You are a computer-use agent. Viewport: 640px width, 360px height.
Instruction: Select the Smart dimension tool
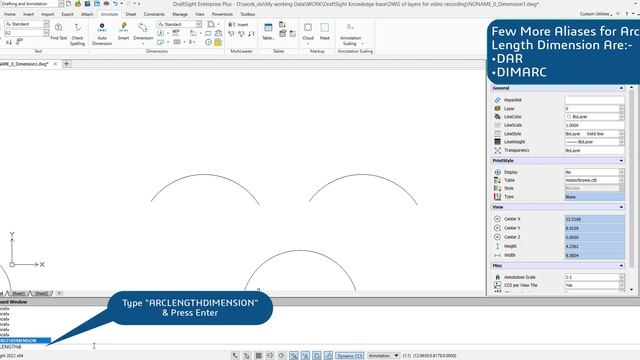tap(123, 32)
